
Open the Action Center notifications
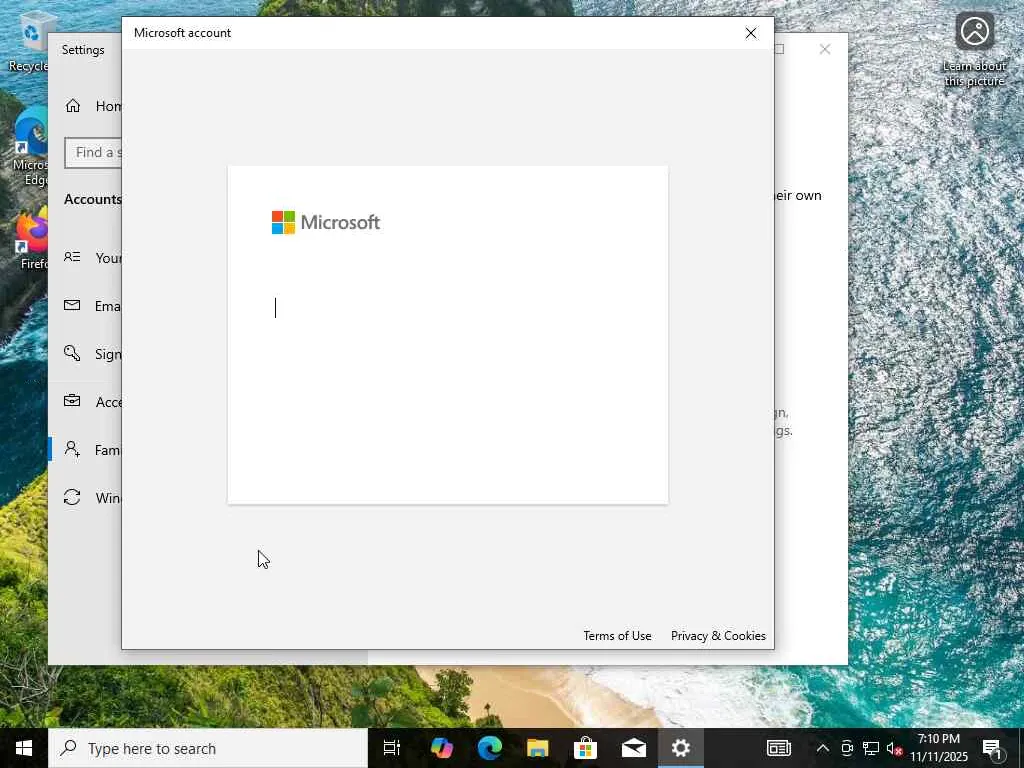(x=992, y=748)
